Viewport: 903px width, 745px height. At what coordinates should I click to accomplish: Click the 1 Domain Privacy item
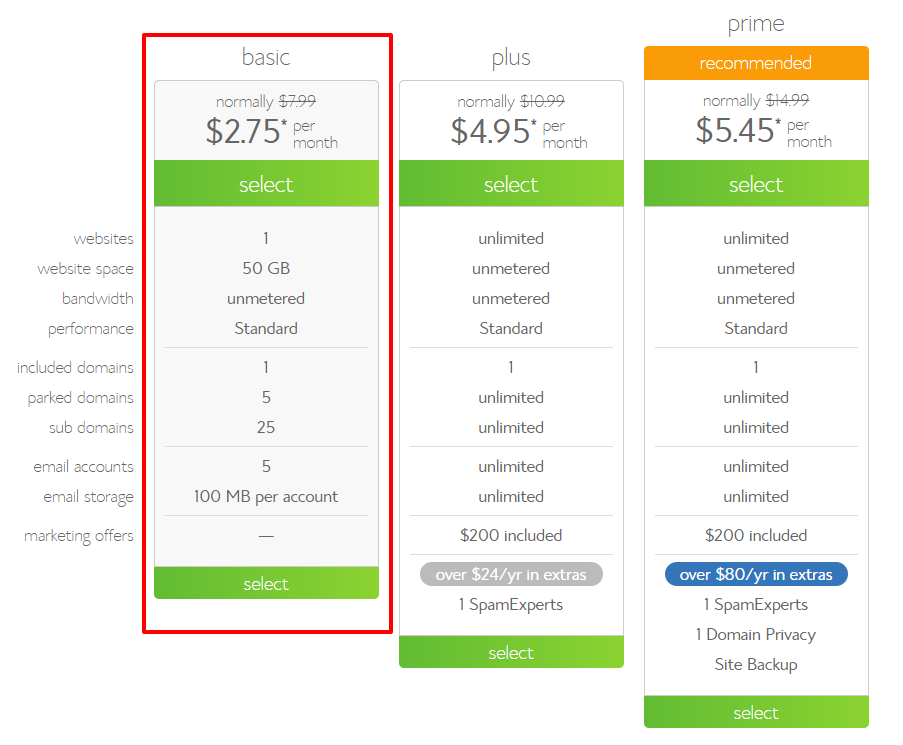tap(755, 634)
